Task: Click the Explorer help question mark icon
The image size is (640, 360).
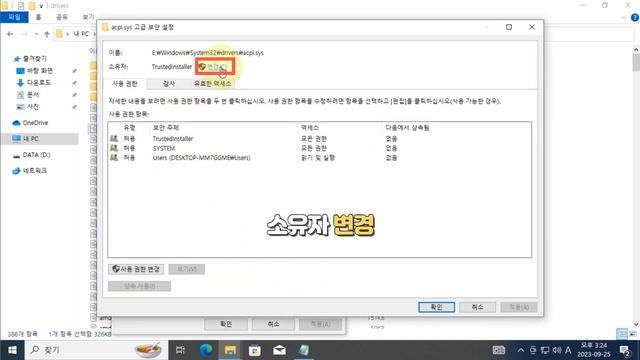Action: 634,17
